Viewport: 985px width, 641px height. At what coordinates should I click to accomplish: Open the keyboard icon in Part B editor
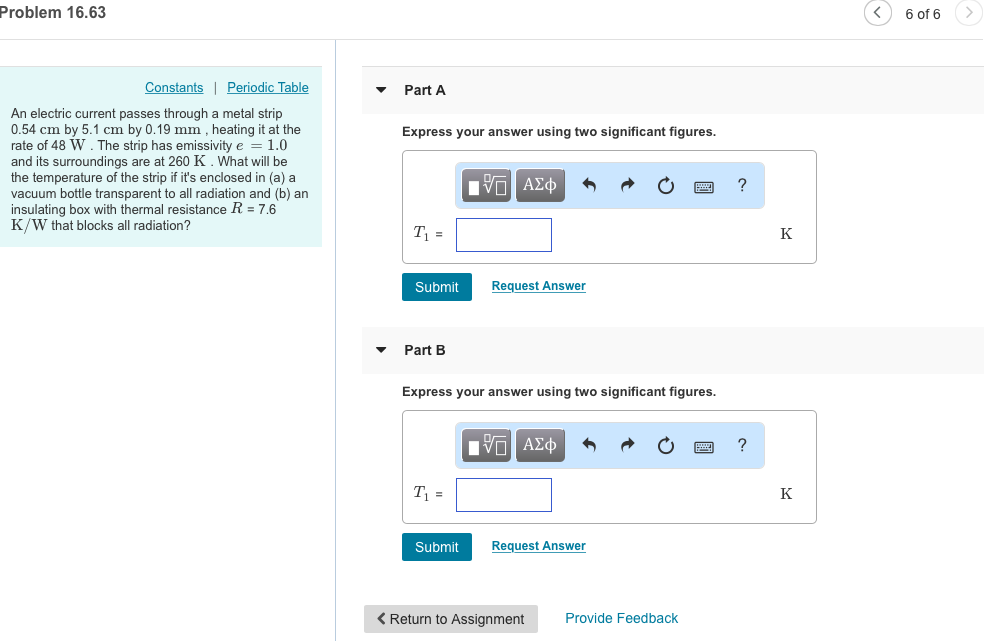pyautogui.click(x=703, y=445)
